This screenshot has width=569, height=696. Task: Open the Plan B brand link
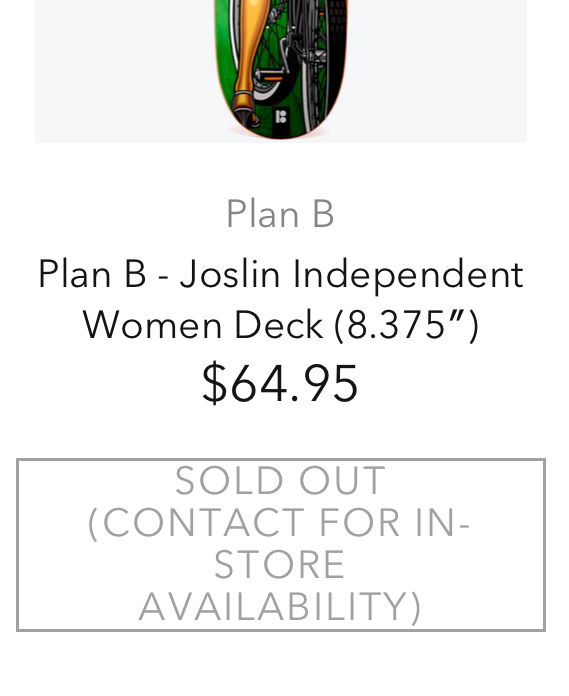point(280,214)
